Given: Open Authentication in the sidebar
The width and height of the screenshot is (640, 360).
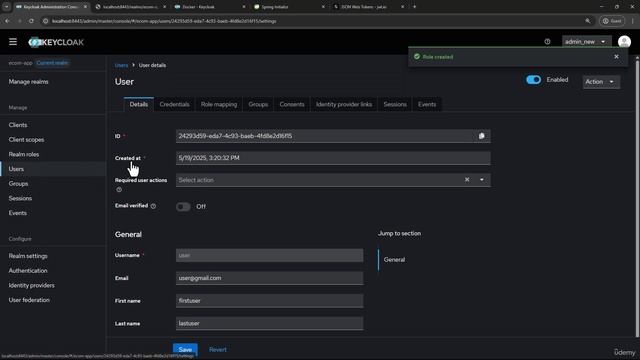Looking at the screenshot, I should [28, 271].
